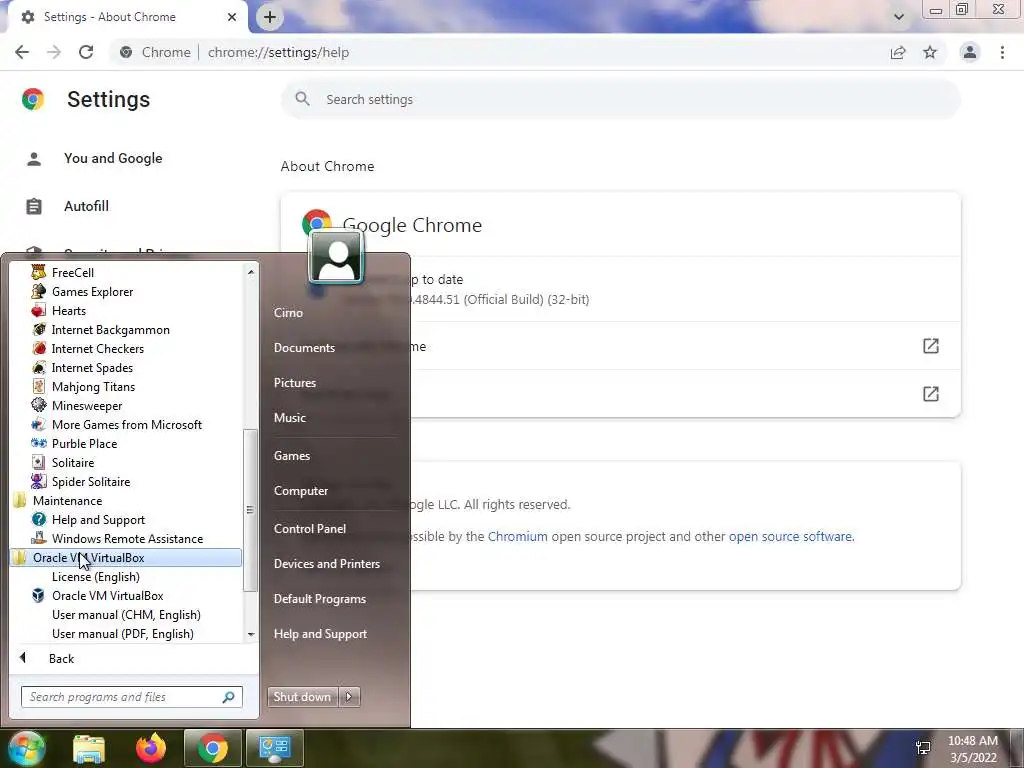The width and height of the screenshot is (1024, 768).
Task: Open Help and Support in right pane
Action: point(321,633)
